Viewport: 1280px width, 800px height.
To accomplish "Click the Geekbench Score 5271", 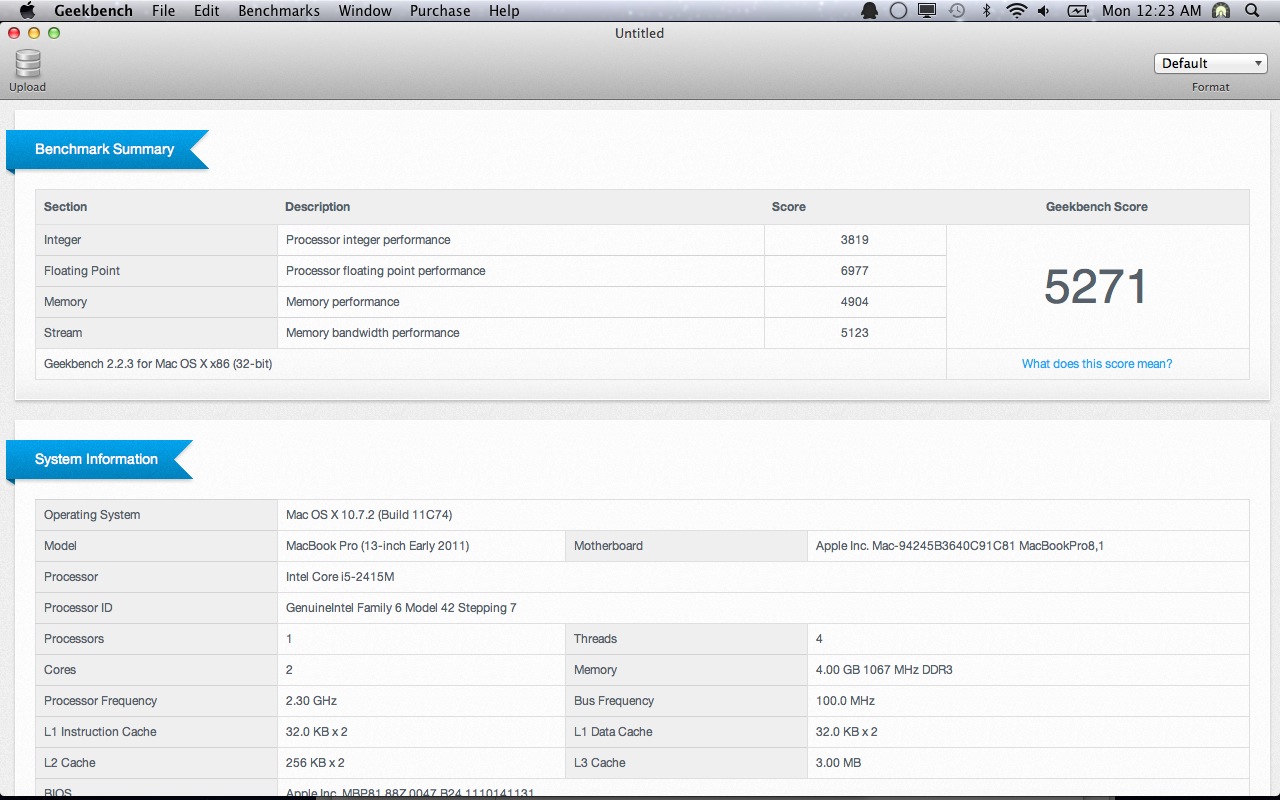I will point(1096,287).
